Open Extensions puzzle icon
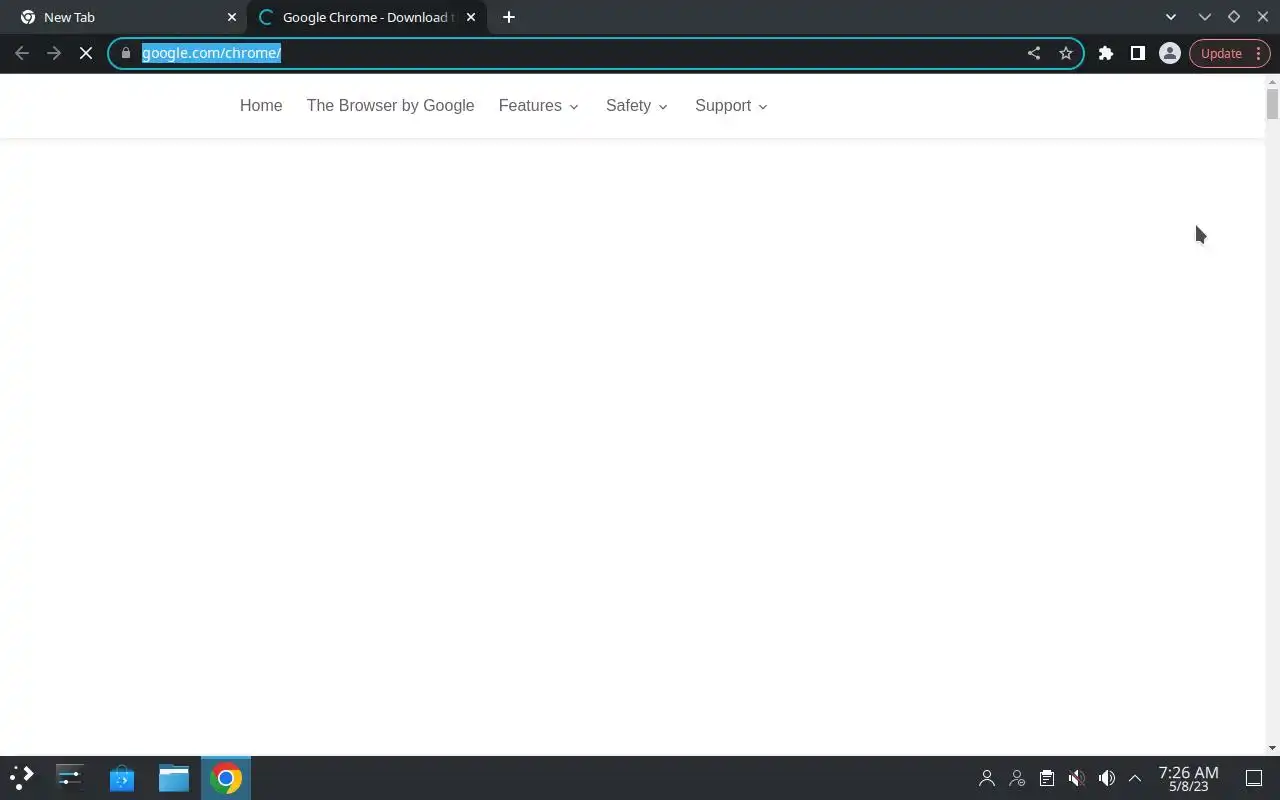1280x800 pixels. (1106, 53)
